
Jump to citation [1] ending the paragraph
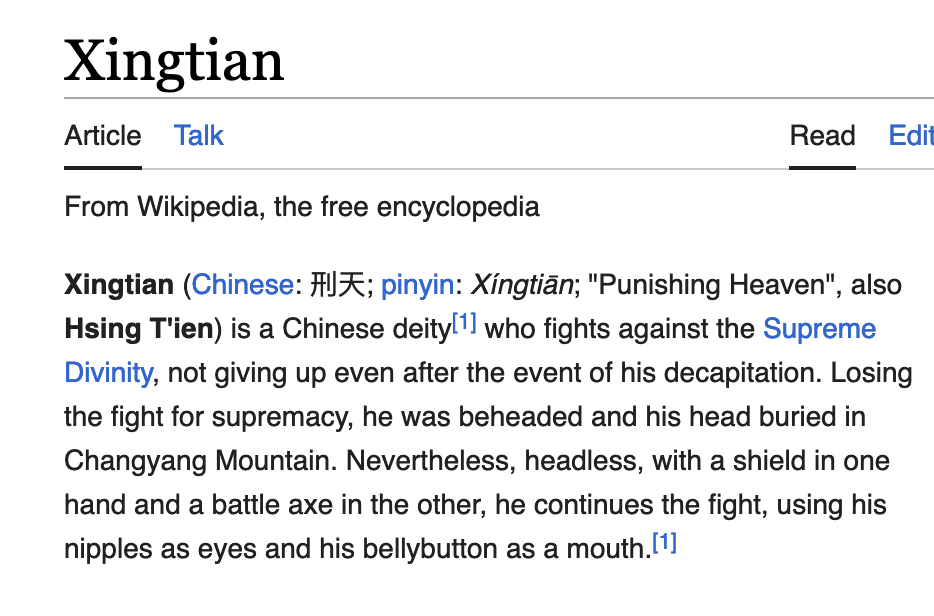point(664,543)
